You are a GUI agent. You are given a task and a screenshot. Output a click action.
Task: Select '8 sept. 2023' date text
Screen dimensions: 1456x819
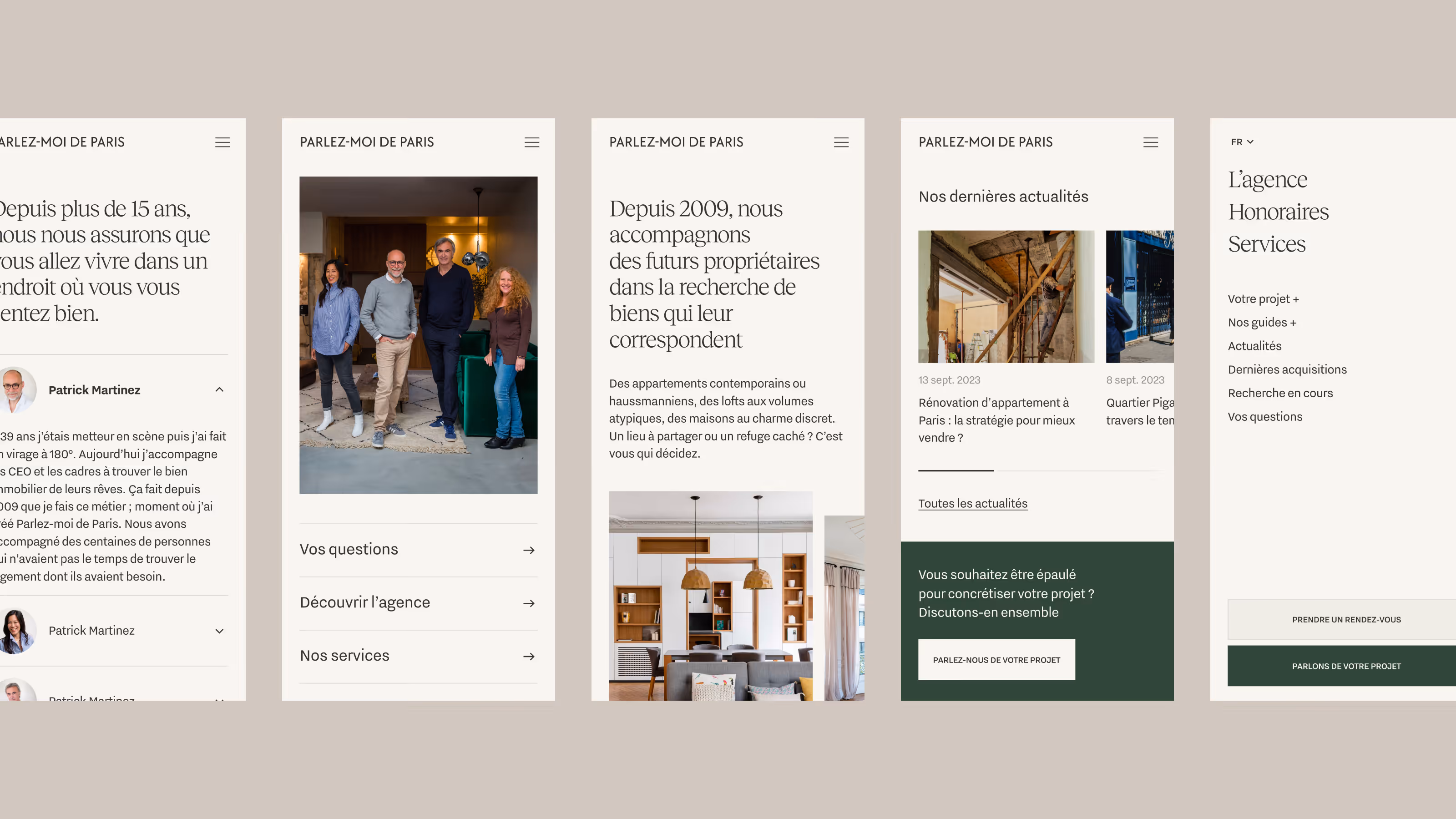click(x=1135, y=380)
